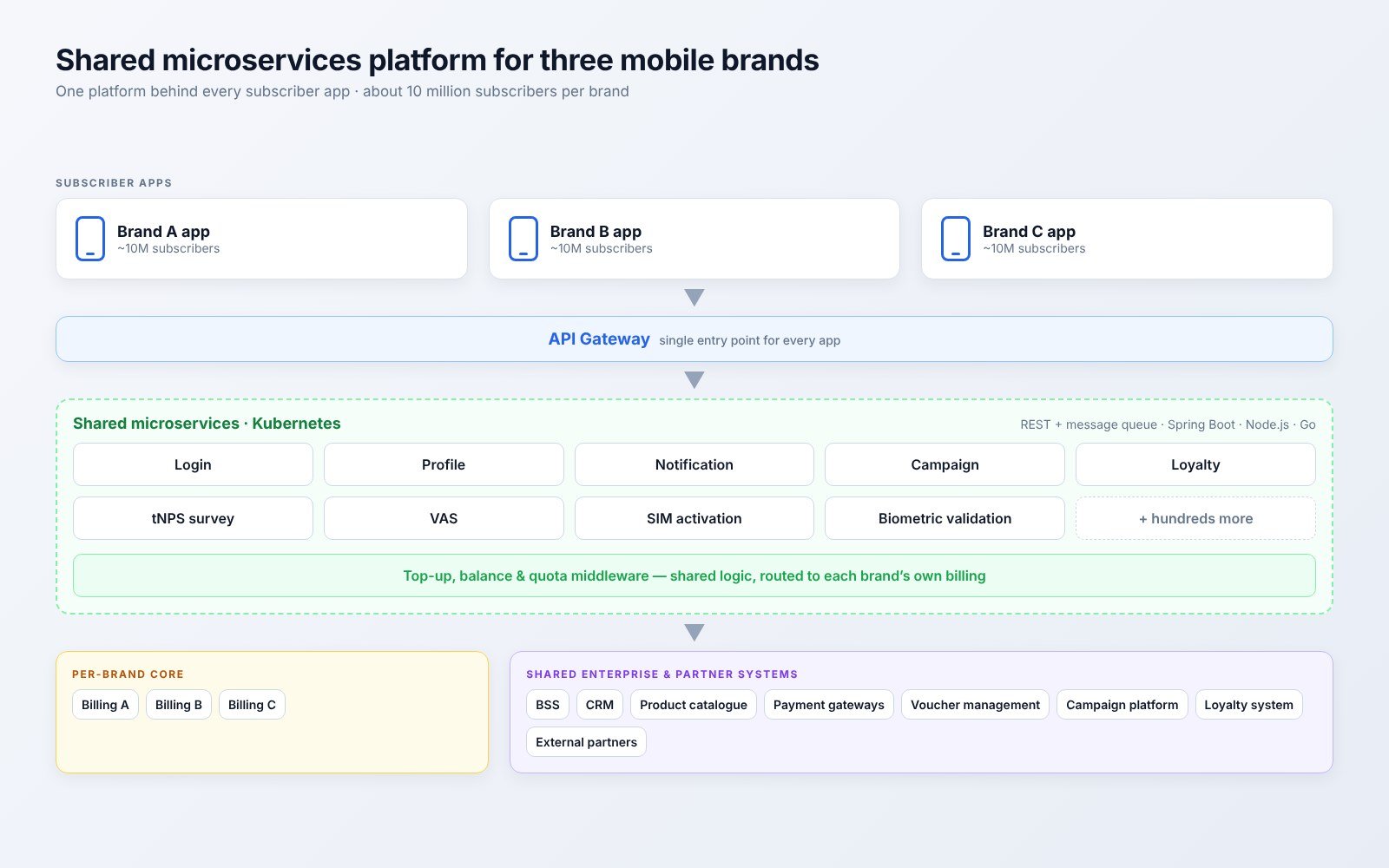The image size is (1389, 868).
Task: Select the Payment gateways chip
Action: click(x=829, y=705)
